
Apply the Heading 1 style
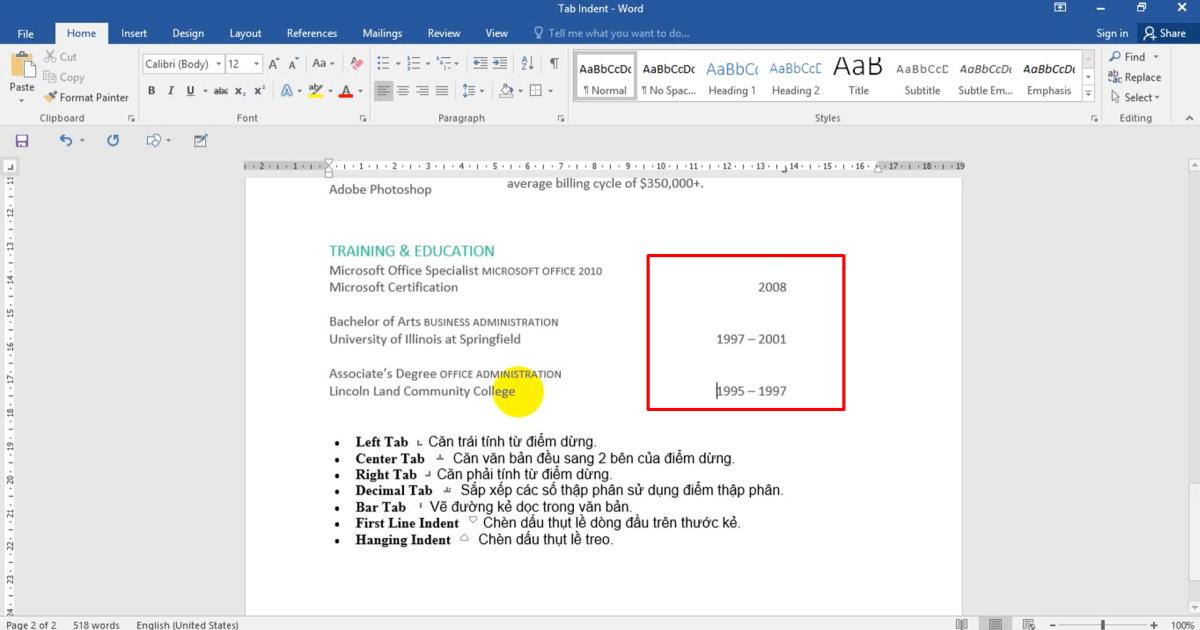point(732,77)
